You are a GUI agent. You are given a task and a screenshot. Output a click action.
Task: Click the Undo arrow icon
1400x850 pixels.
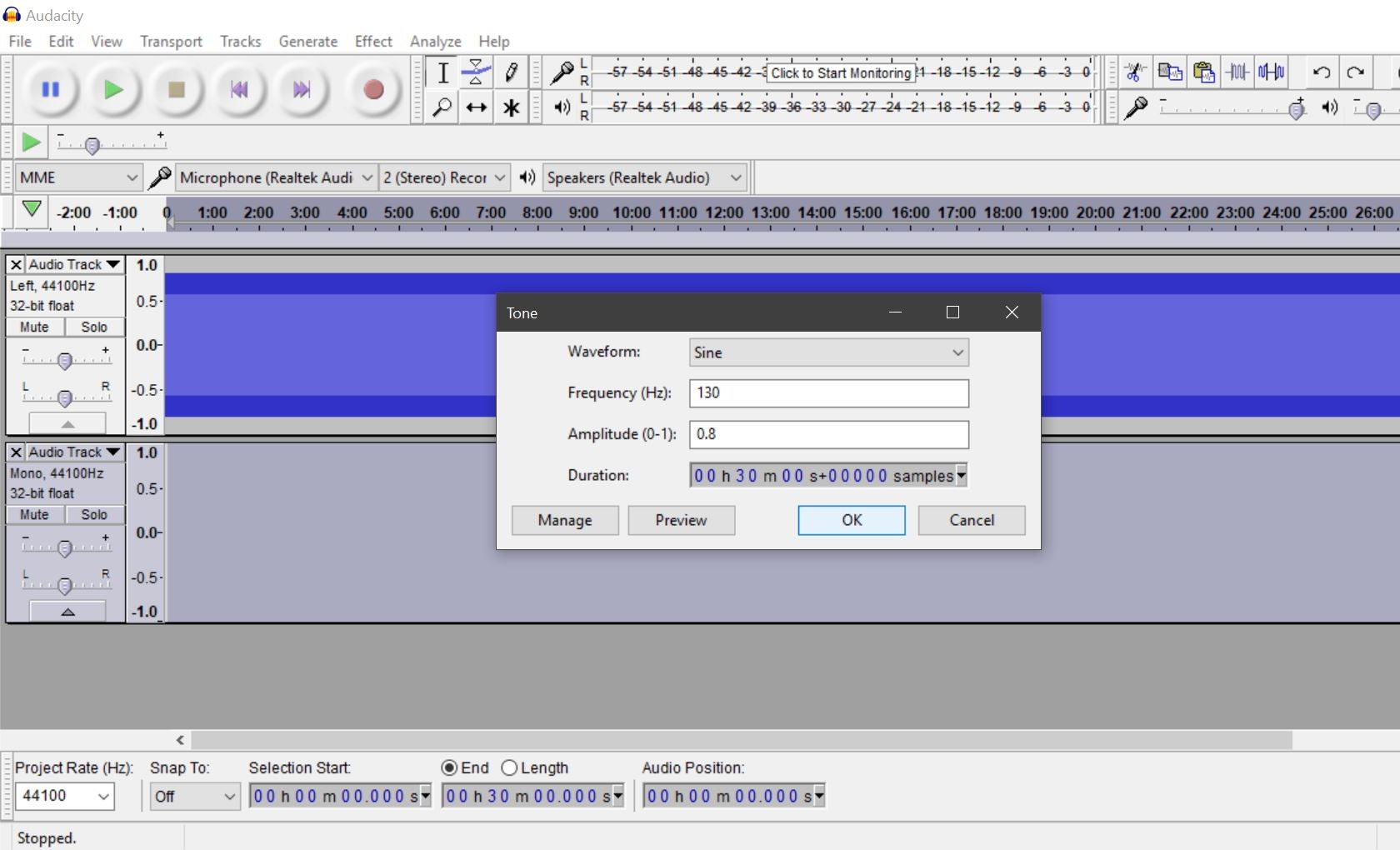pyautogui.click(x=1322, y=72)
